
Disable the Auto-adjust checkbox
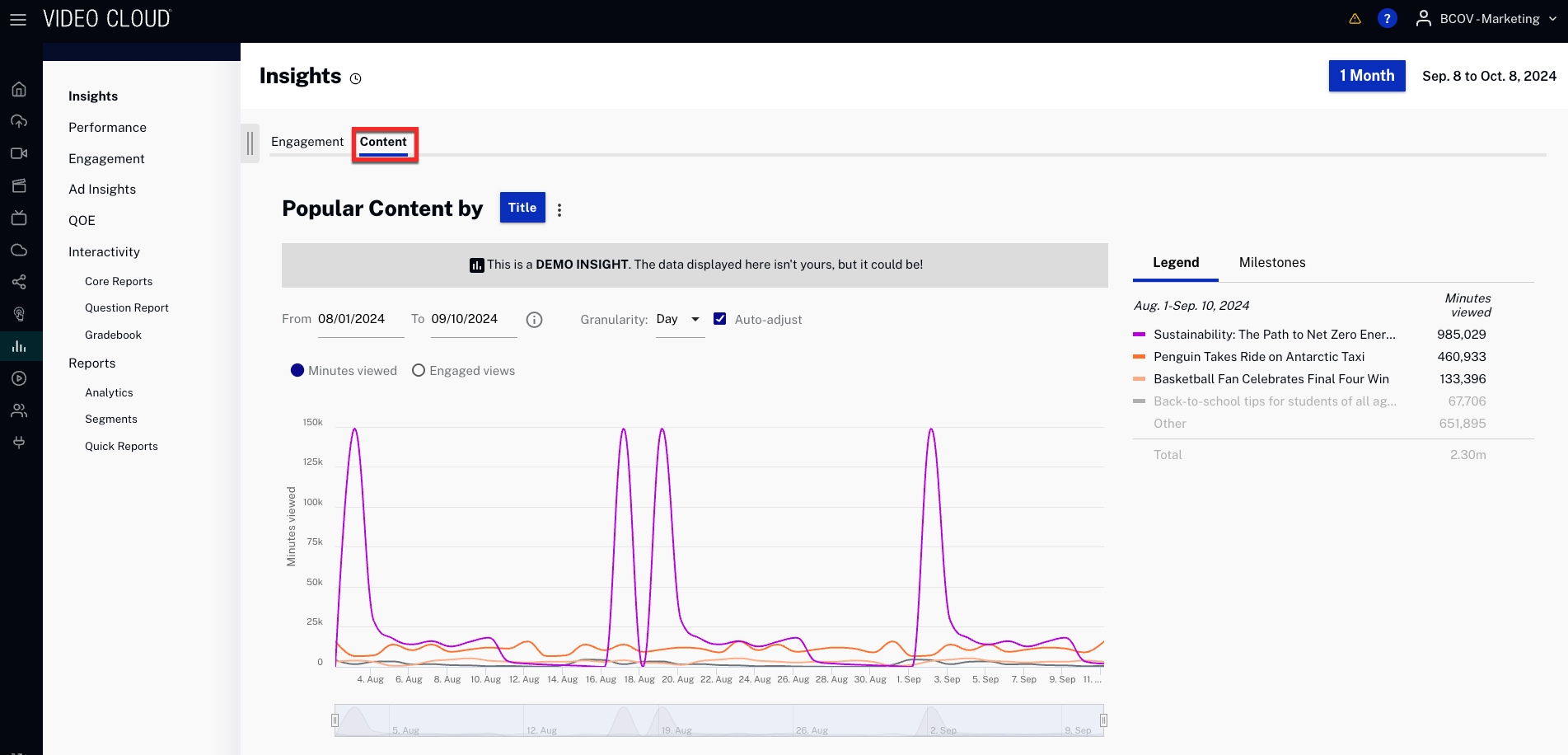[x=720, y=318]
